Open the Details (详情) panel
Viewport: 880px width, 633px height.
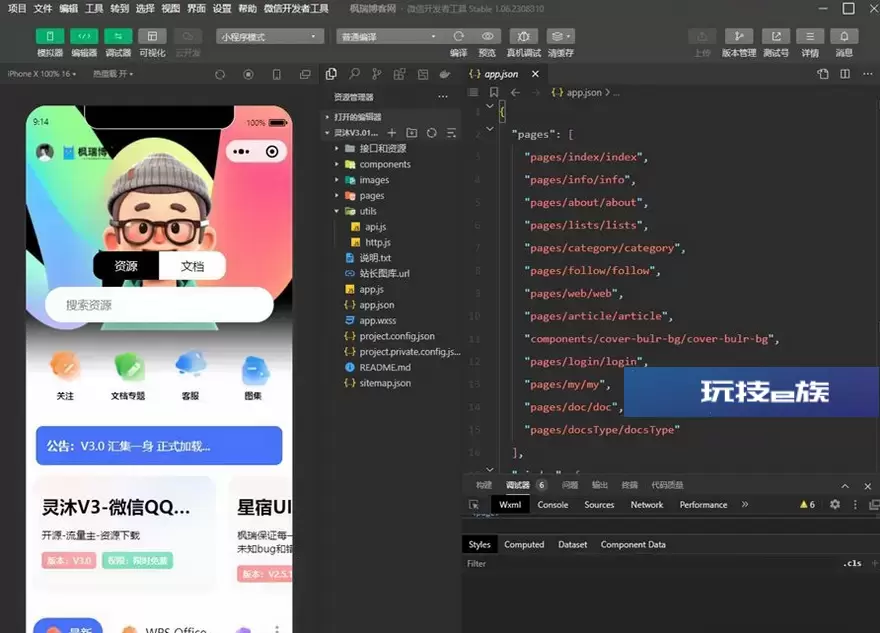pos(810,36)
